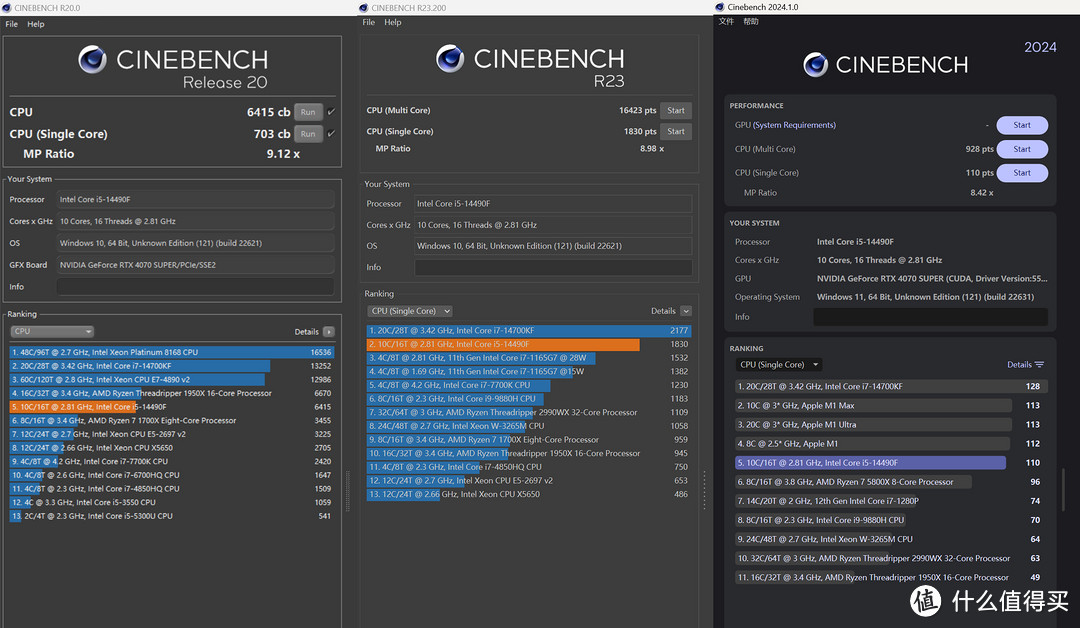1080x628 pixels.
Task: Select R20 ranking row Intel Xeon CPU E7-4890 v2
Action: click(172, 379)
